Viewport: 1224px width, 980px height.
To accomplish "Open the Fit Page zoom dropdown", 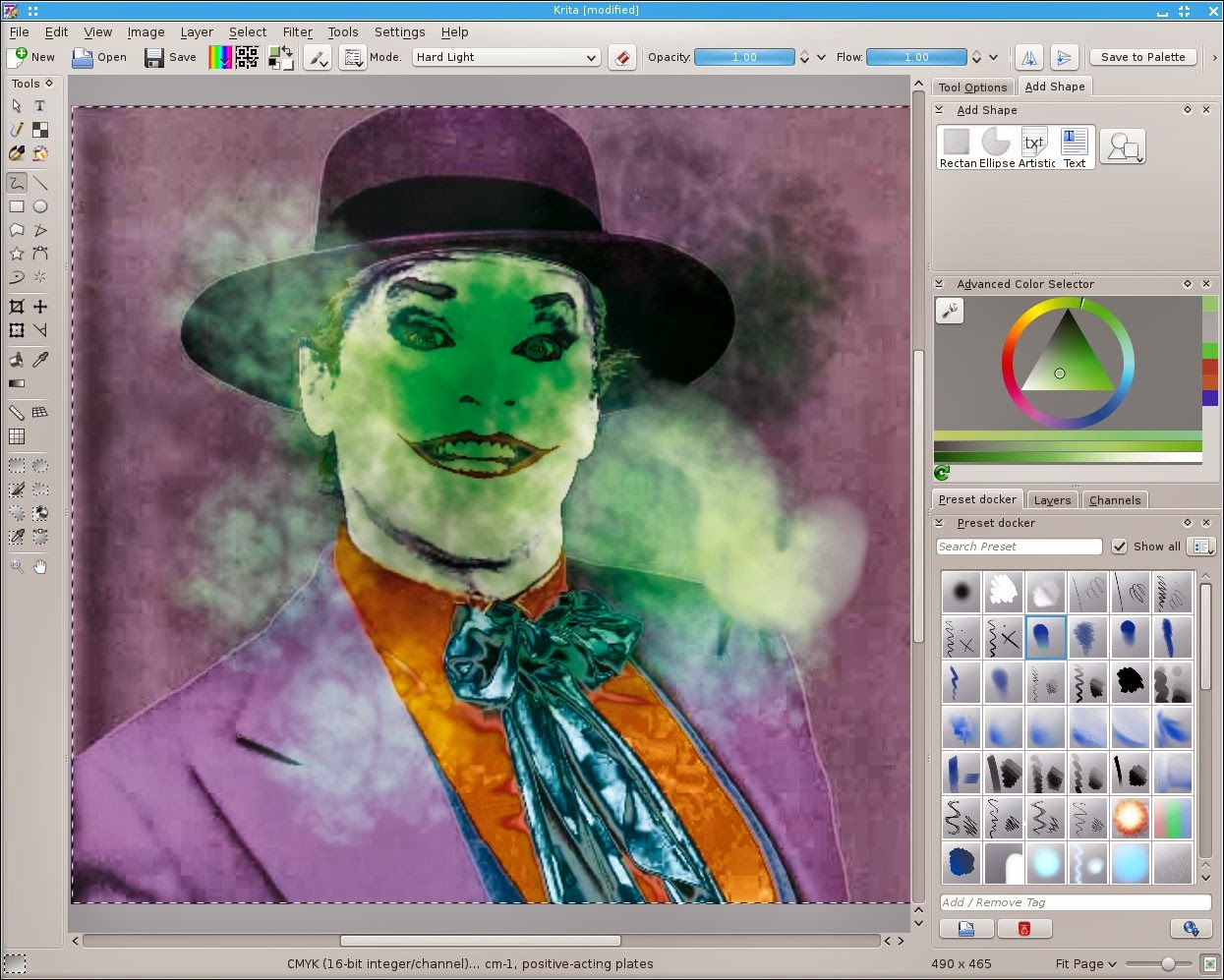I will [1085, 963].
